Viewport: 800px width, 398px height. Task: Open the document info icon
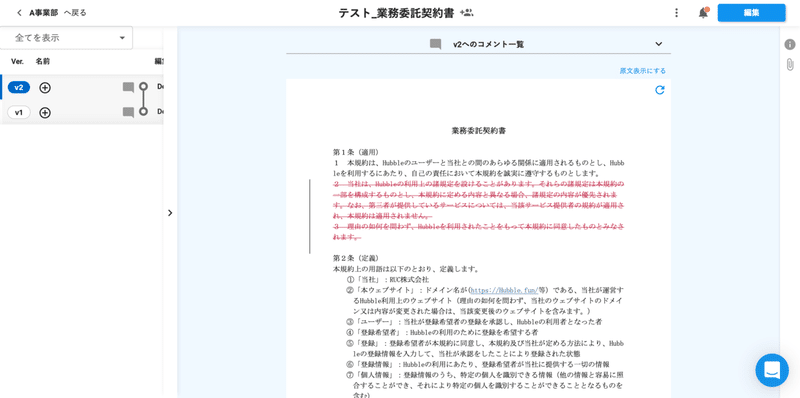(790, 44)
